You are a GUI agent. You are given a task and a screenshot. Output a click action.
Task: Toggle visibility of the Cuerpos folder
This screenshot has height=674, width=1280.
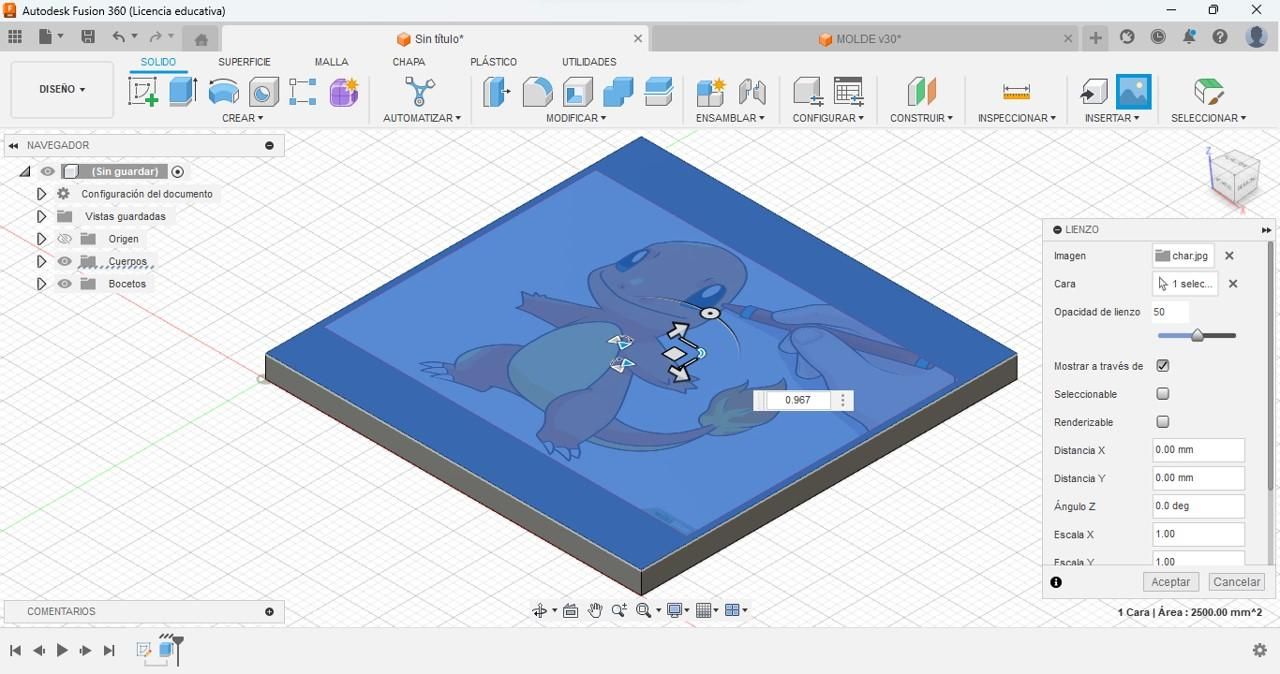pos(65,261)
